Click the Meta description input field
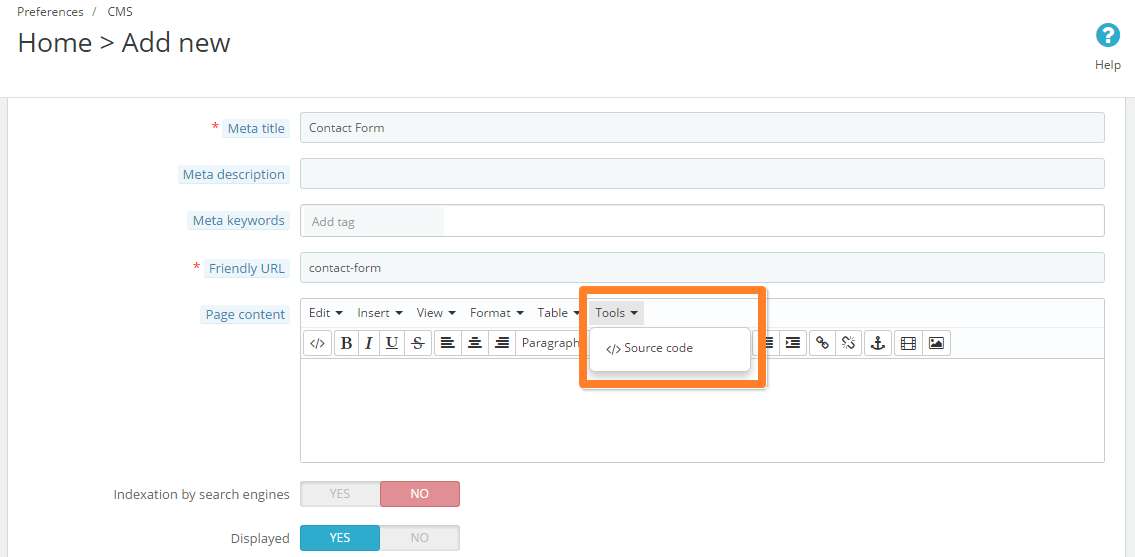Image resolution: width=1135 pixels, height=557 pixels. (702, 174)
